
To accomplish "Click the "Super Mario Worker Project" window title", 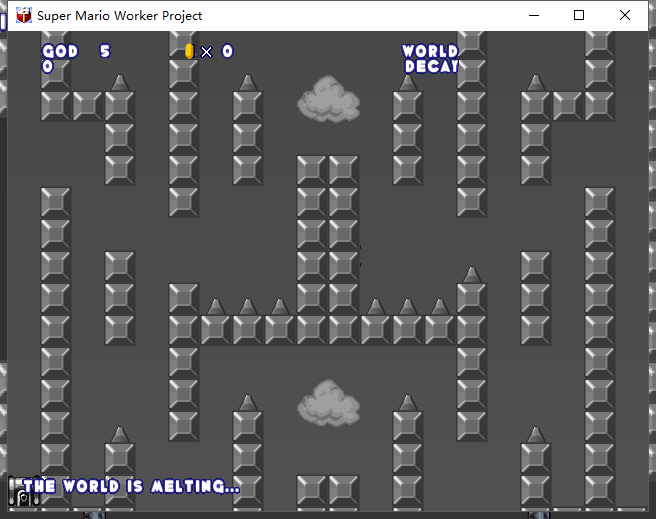I will pos(119,15).
